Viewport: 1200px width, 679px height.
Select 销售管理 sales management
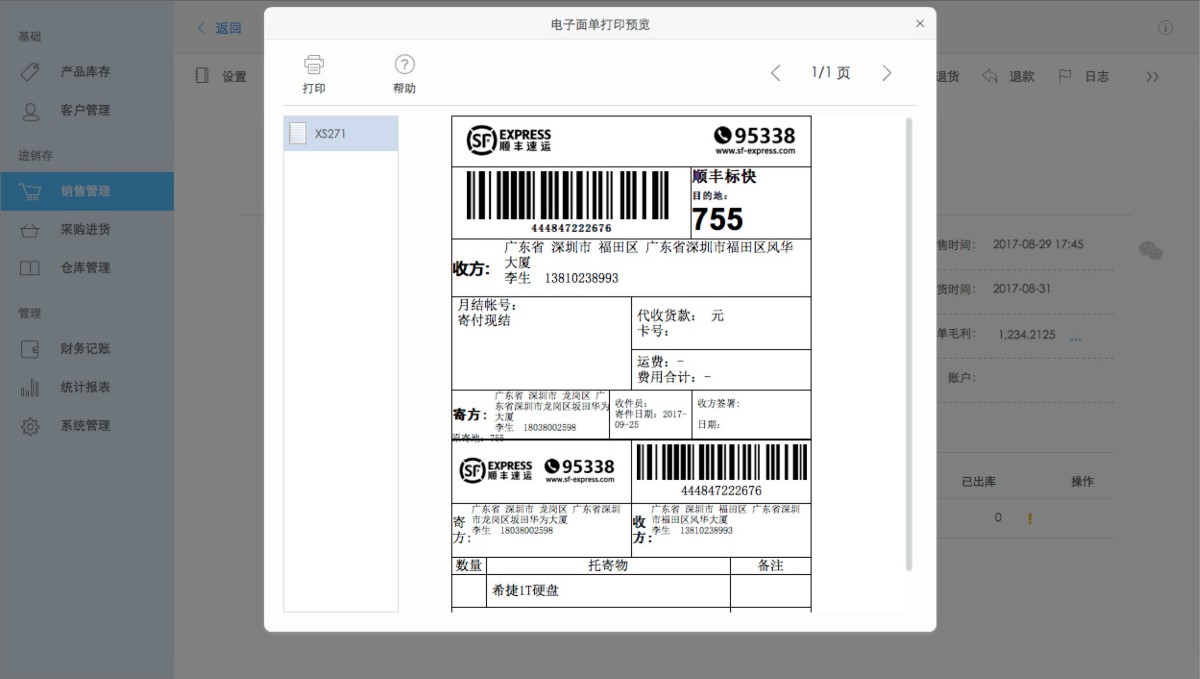[85, 191]
